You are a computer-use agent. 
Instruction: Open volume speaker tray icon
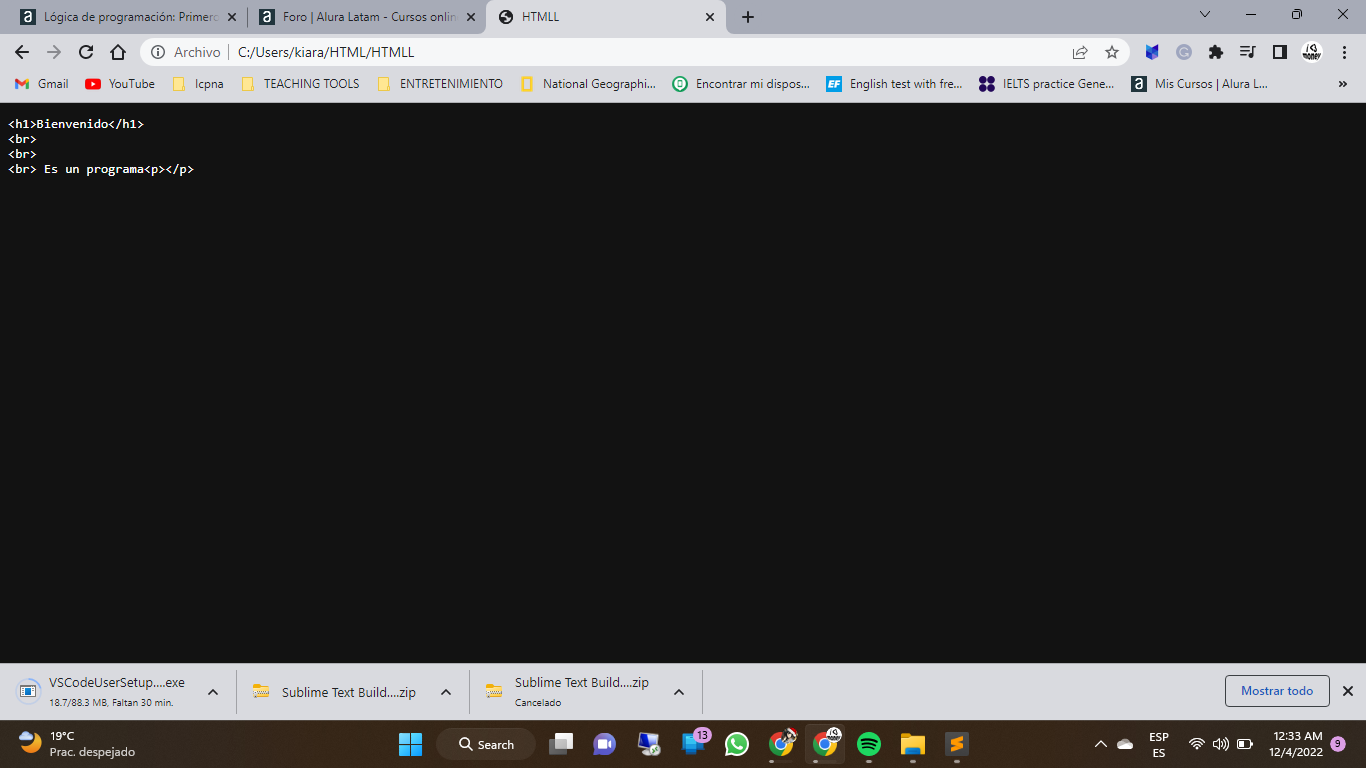[1220, 744]
